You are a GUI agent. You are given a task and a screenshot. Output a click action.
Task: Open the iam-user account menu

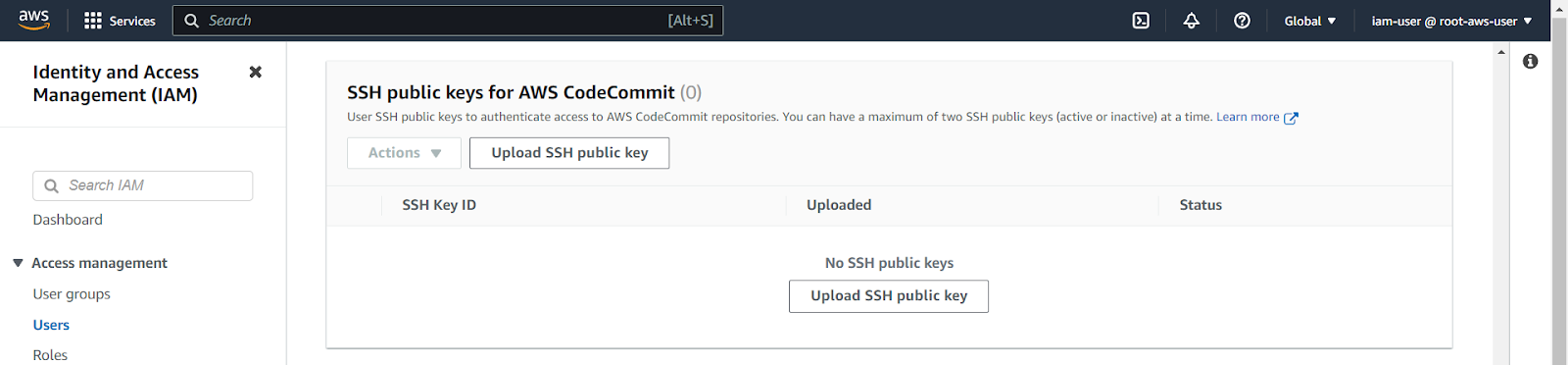pyautogui.click(x=1451, y=21)
